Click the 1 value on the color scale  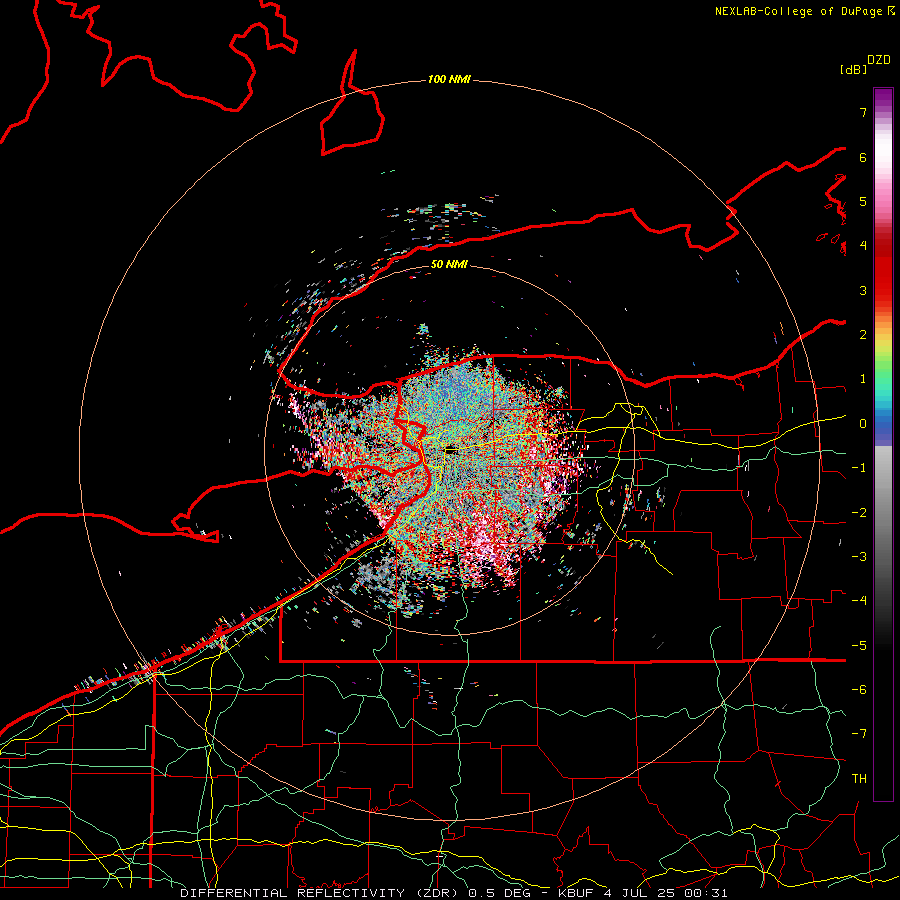pos(863,379)
